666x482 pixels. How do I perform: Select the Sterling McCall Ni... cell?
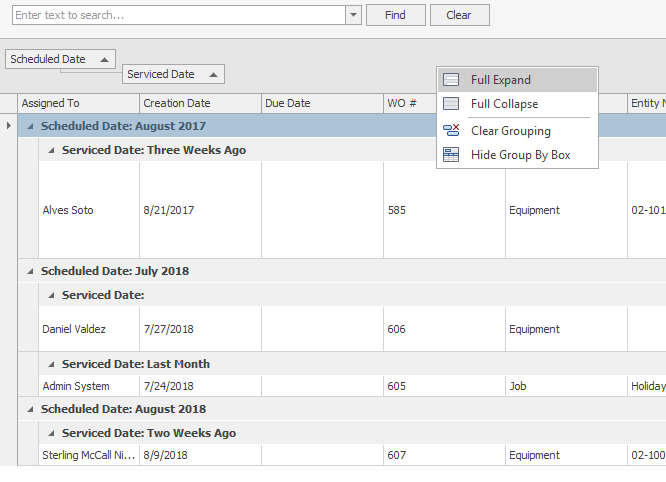pyautogui.click(x=89, y=455)
